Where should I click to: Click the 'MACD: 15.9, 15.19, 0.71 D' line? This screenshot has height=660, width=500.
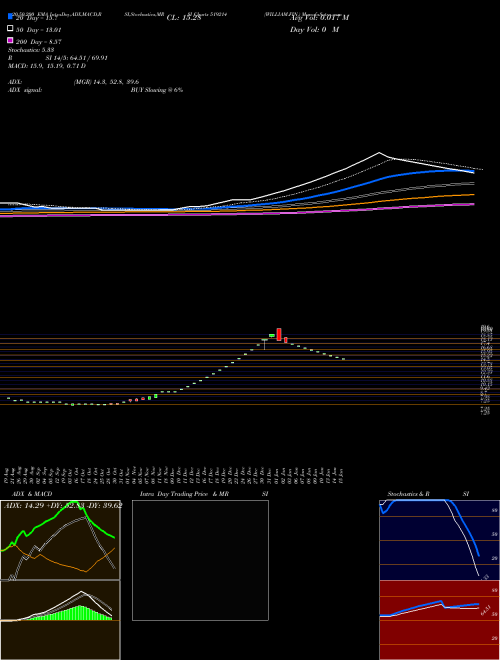[x=47, y=66]
